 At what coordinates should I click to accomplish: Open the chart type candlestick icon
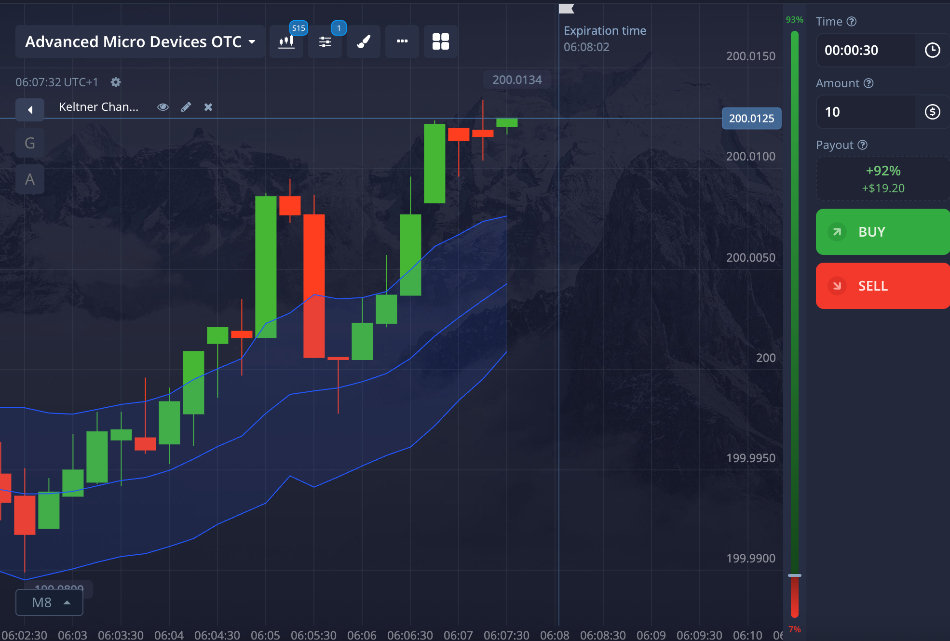[287, 42]
